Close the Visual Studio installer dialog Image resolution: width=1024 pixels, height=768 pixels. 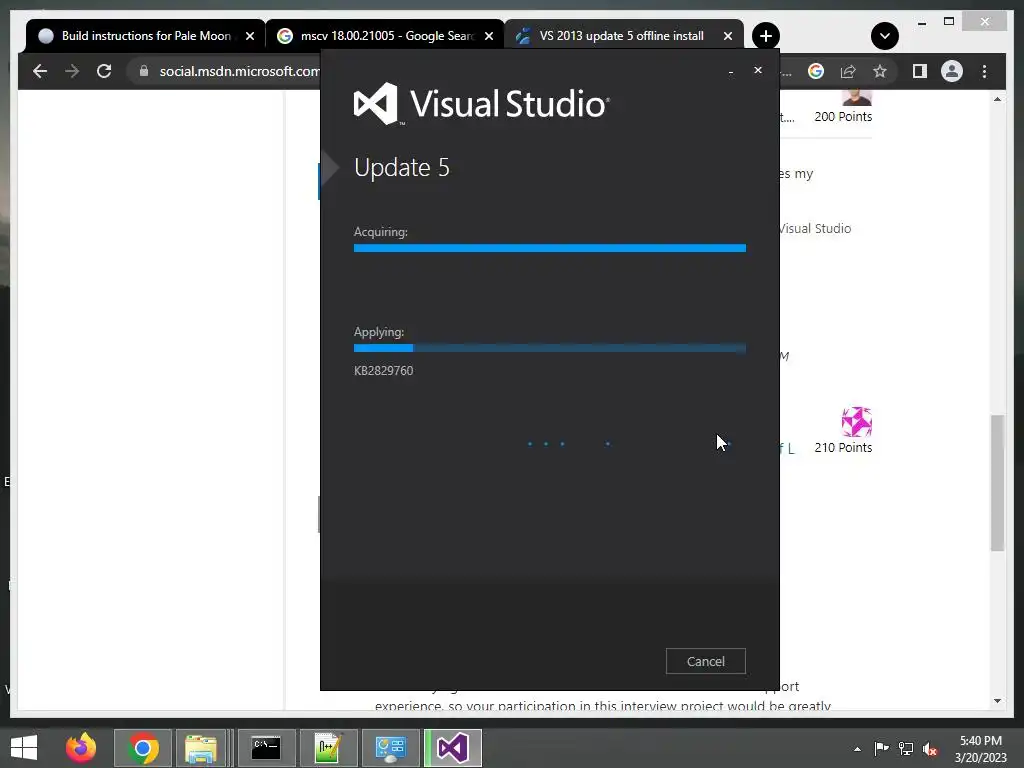click(758, 70)
